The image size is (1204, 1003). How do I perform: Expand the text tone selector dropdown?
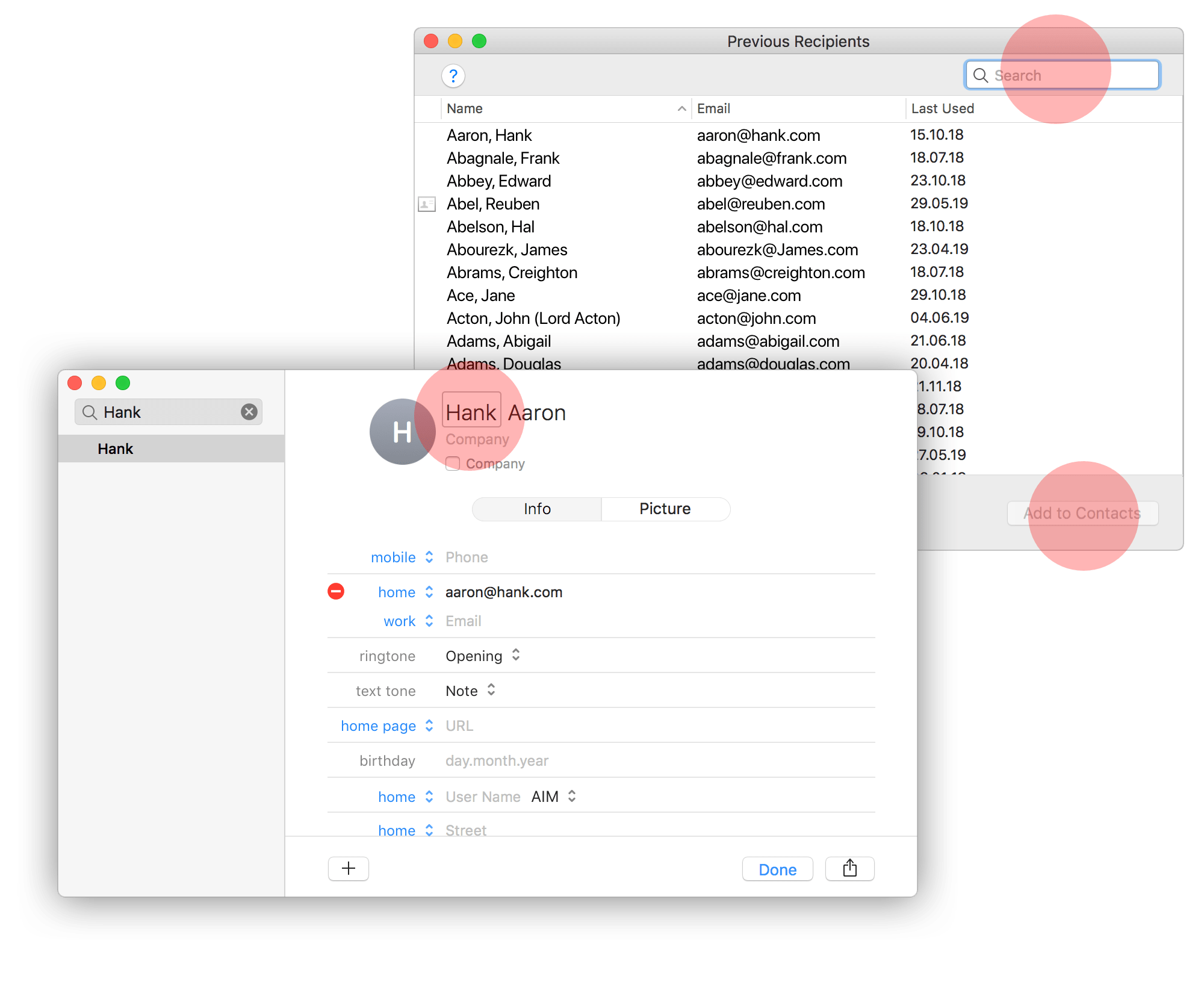coord(471,691)
